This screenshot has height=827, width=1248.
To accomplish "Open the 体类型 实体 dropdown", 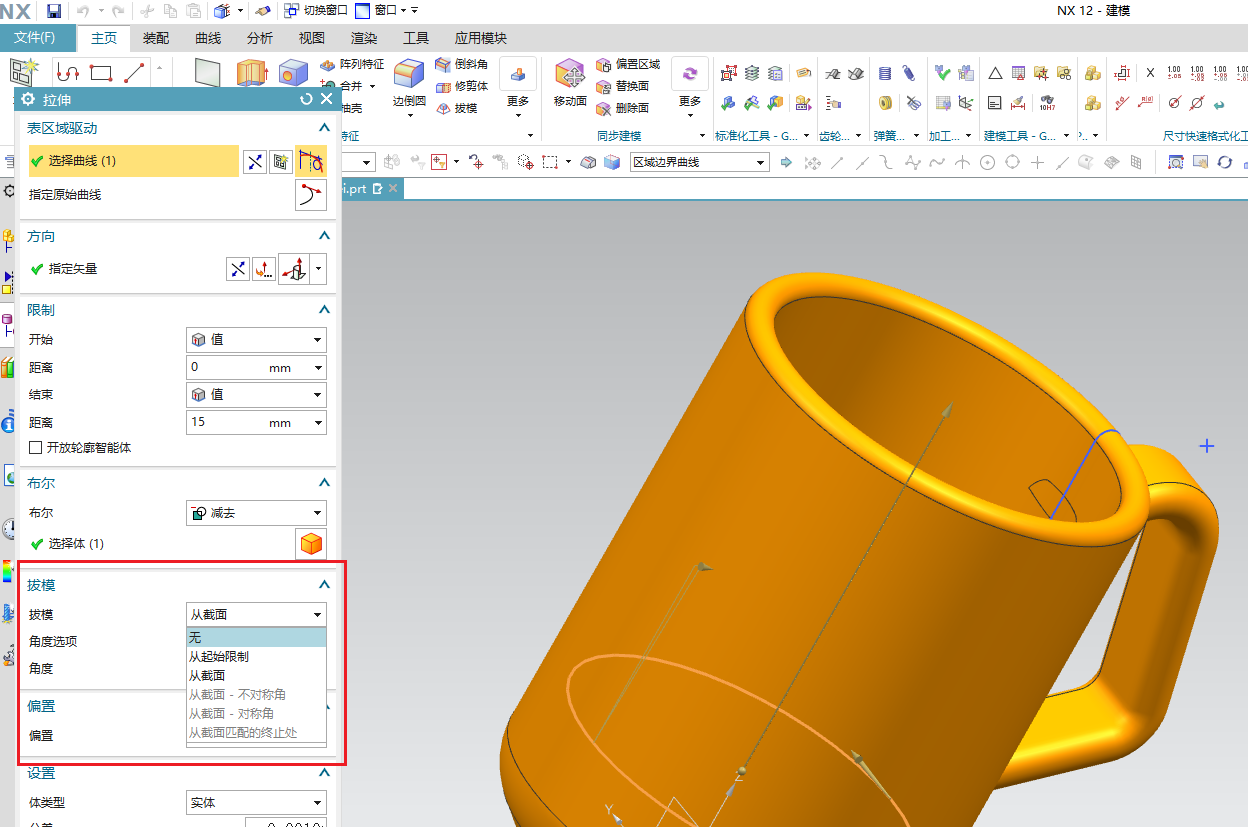I will [x=256, y=803].
